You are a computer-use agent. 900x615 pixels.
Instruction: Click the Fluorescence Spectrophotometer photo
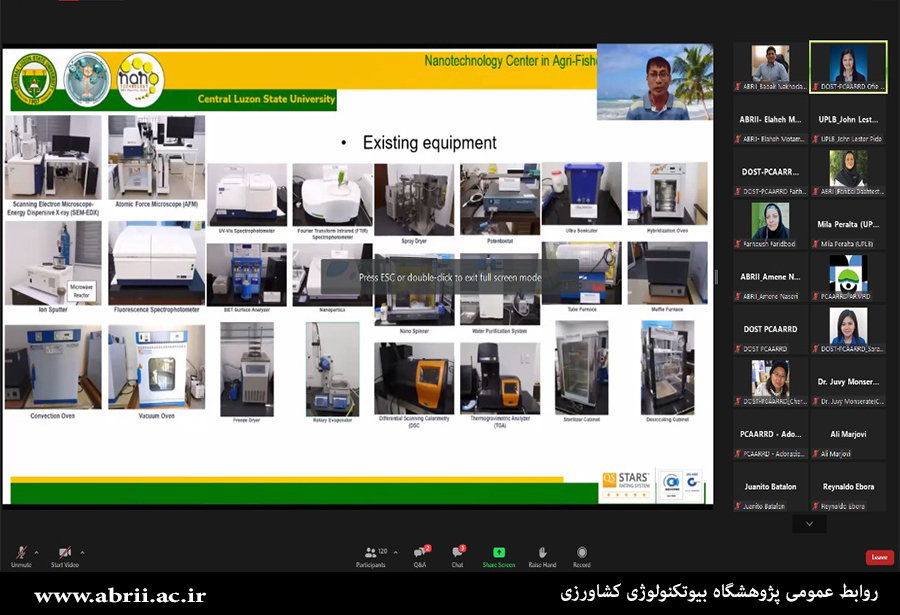157,263
